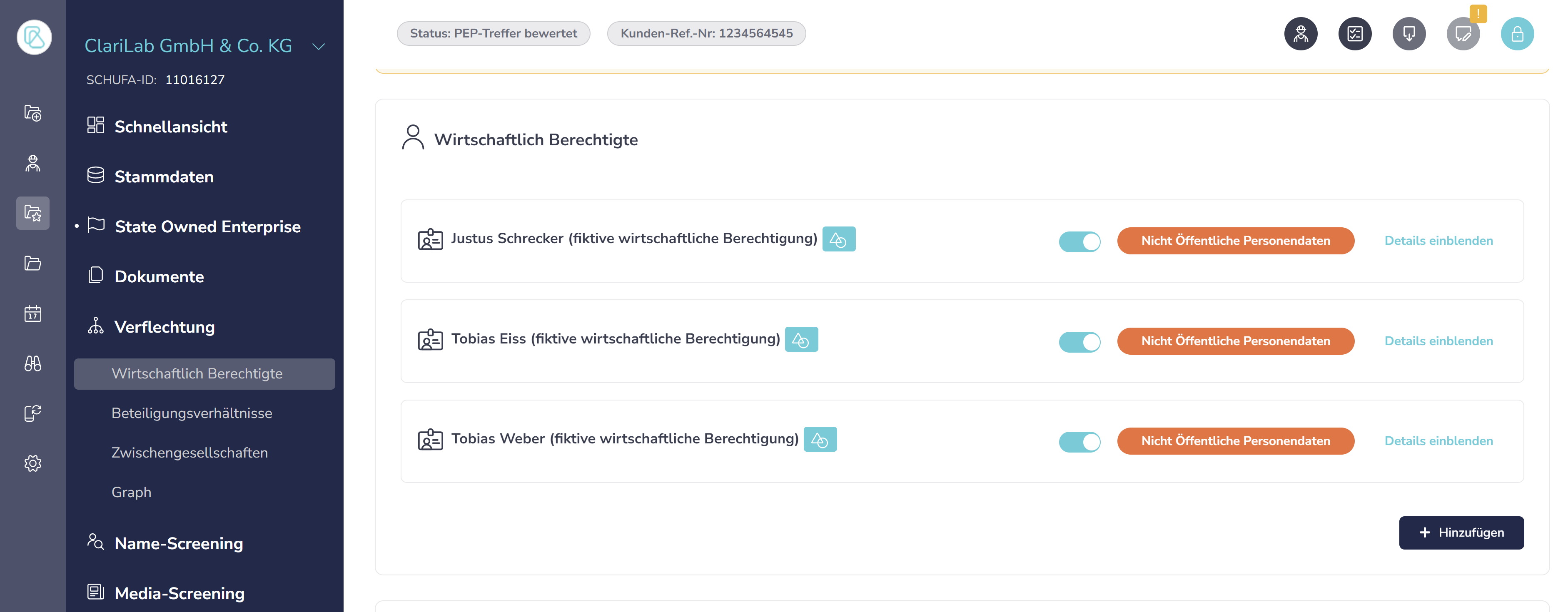
Task: Click the checklist icon in top bar
Action: coord(1355,33)
